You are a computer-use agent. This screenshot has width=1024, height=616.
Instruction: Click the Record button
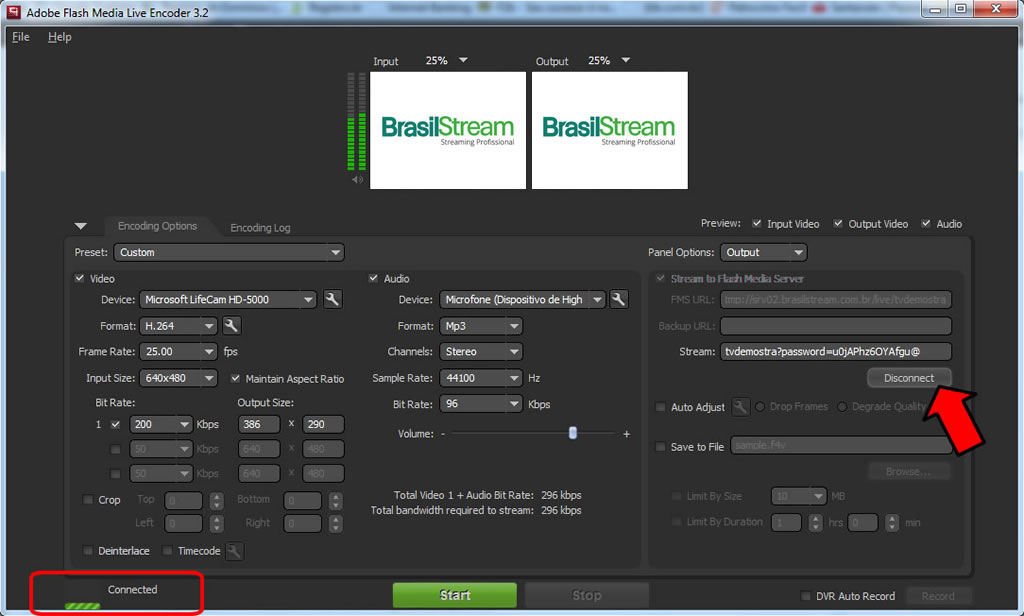pyautogui.click(x=938, y=596)
